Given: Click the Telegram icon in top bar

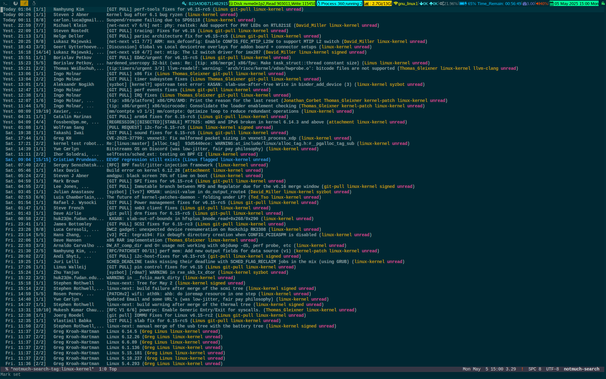Looking at the screenshot, I should coord(184,3).
